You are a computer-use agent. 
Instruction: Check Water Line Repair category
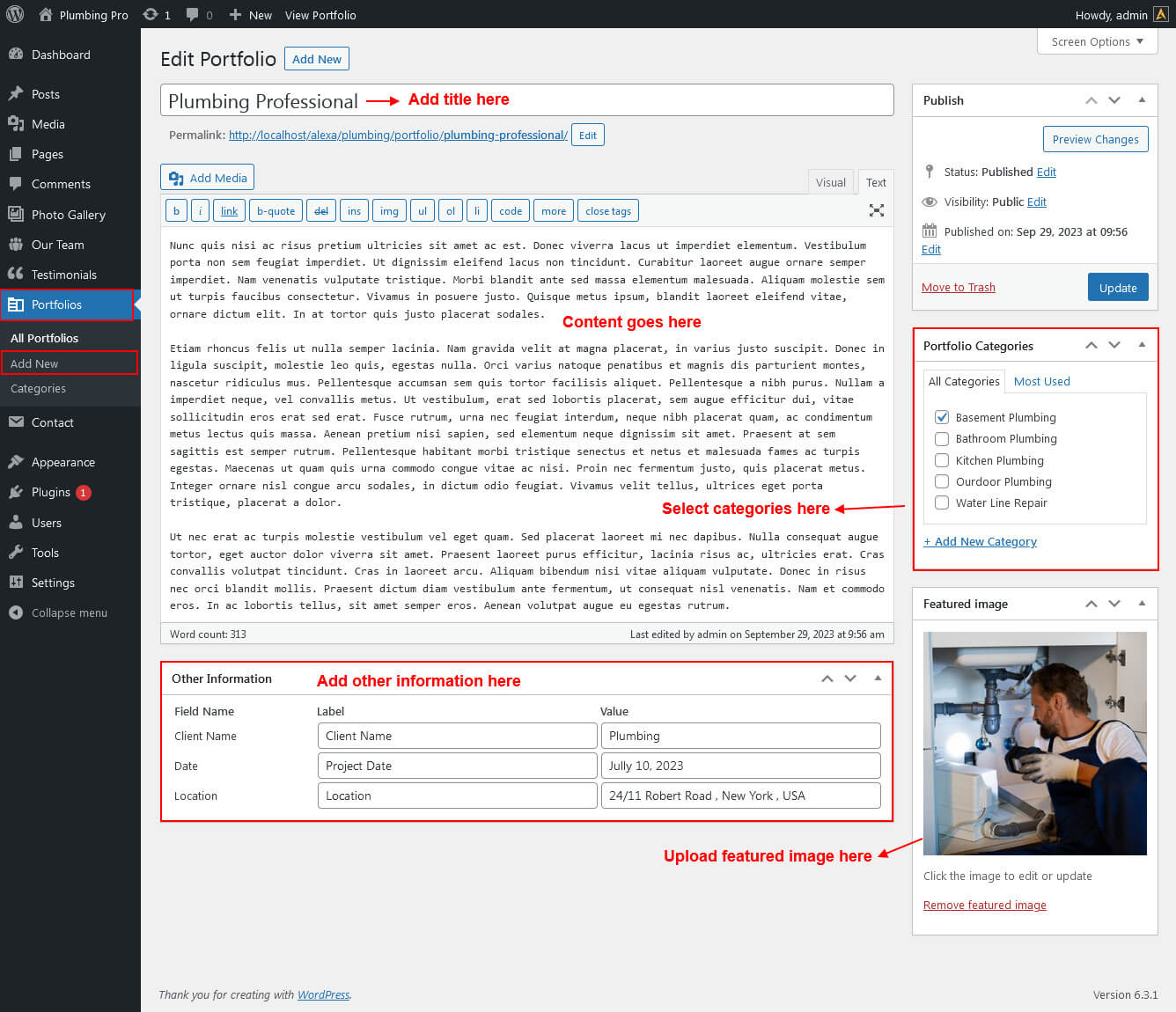click(x=942, y=502)
